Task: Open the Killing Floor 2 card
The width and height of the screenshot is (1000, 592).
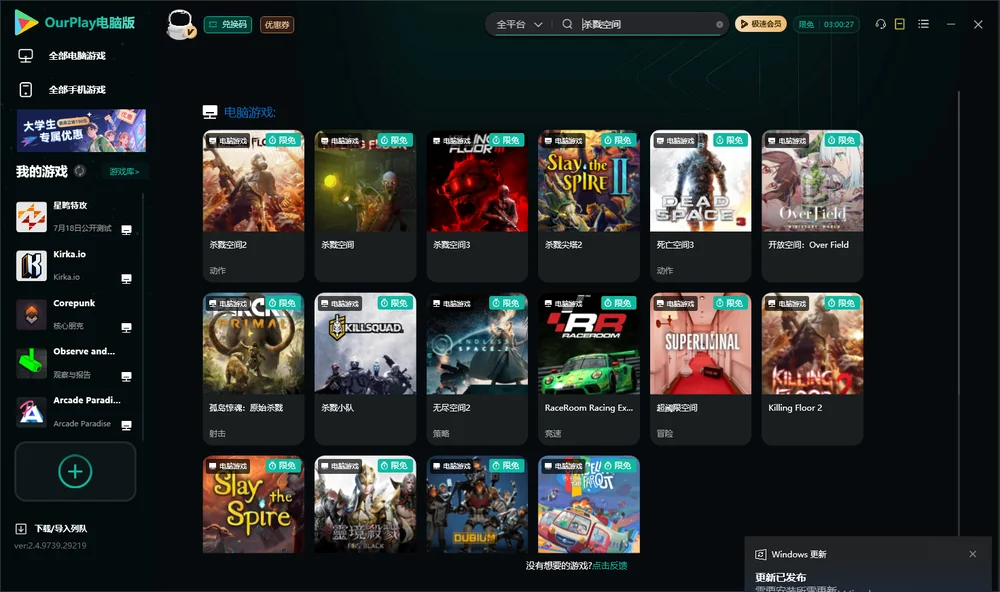Action: click(x=812, y=369)
